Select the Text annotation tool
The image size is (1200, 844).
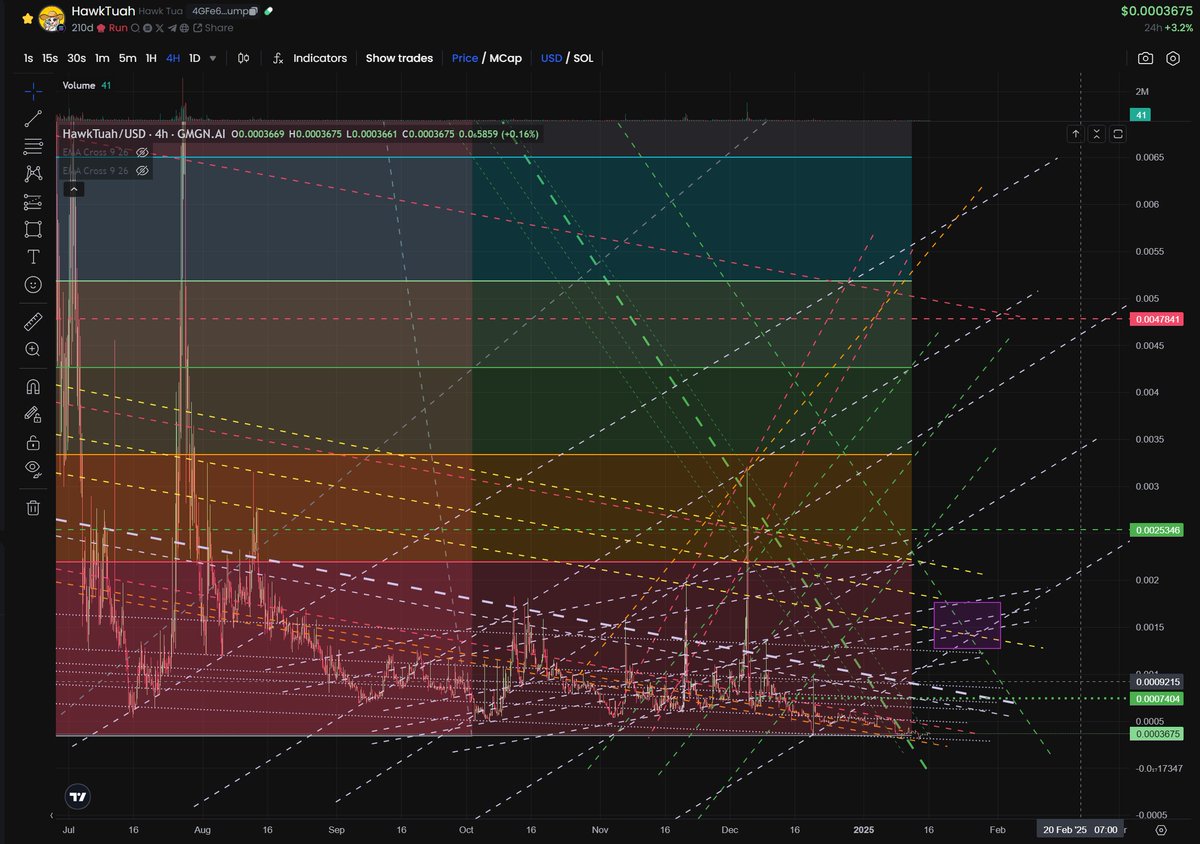pyautogui.click(x=33, y=257)
